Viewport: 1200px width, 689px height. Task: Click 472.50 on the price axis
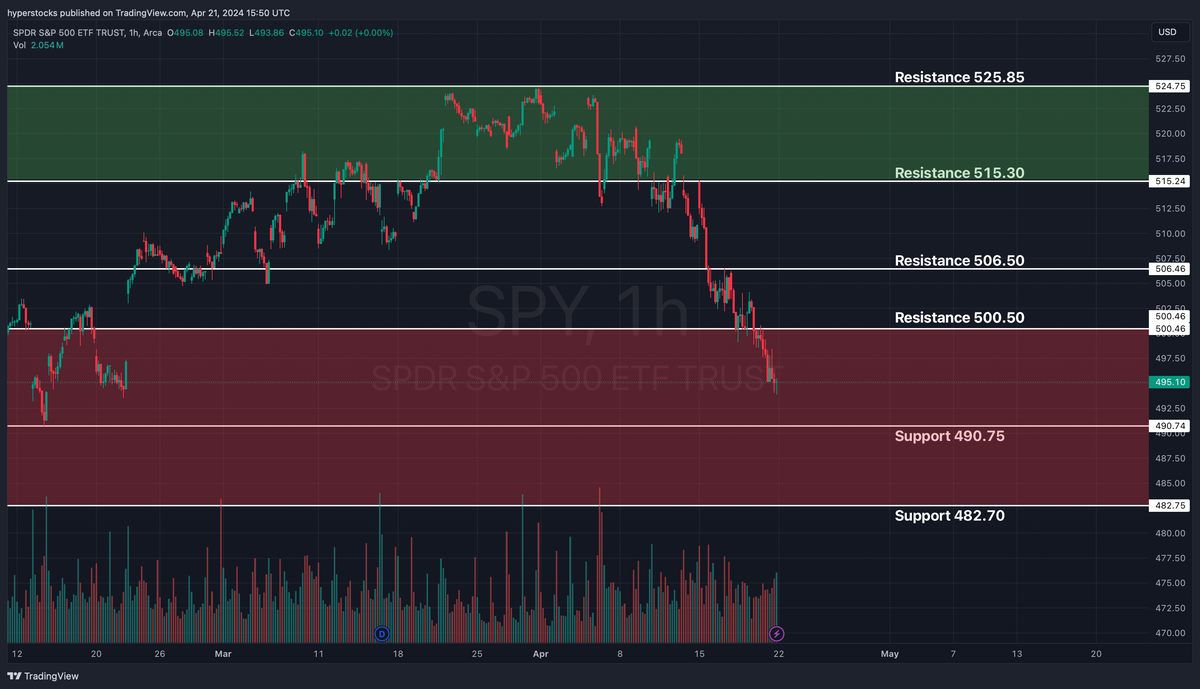(1170, 608)
